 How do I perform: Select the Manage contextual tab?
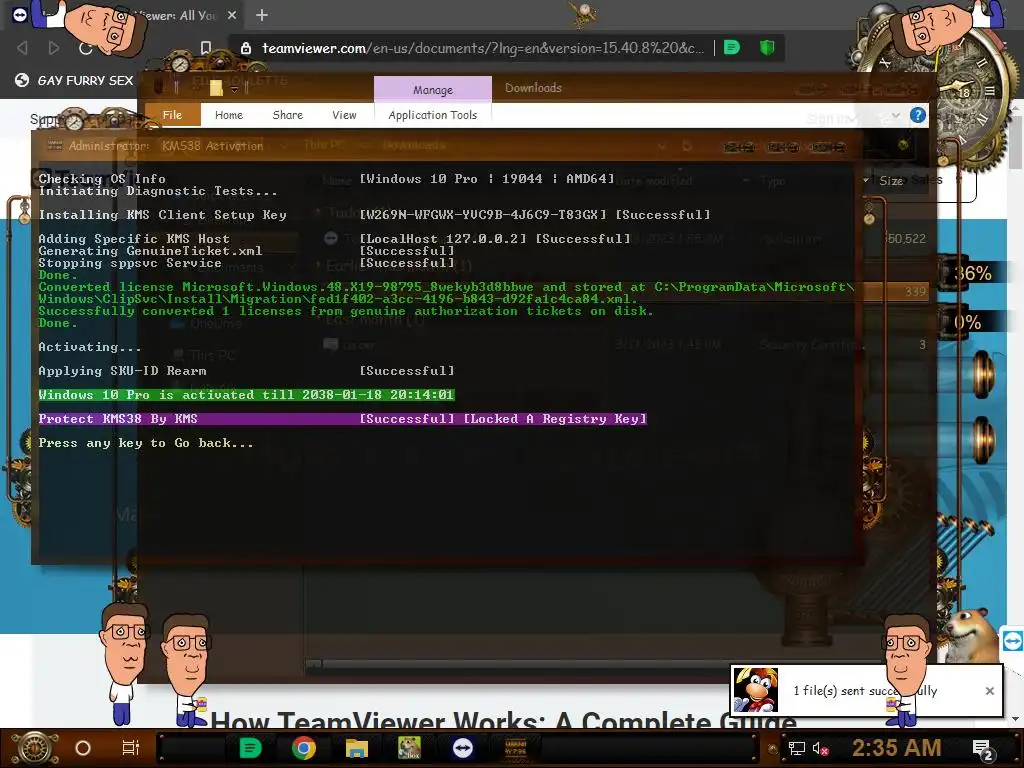[432, 89]
